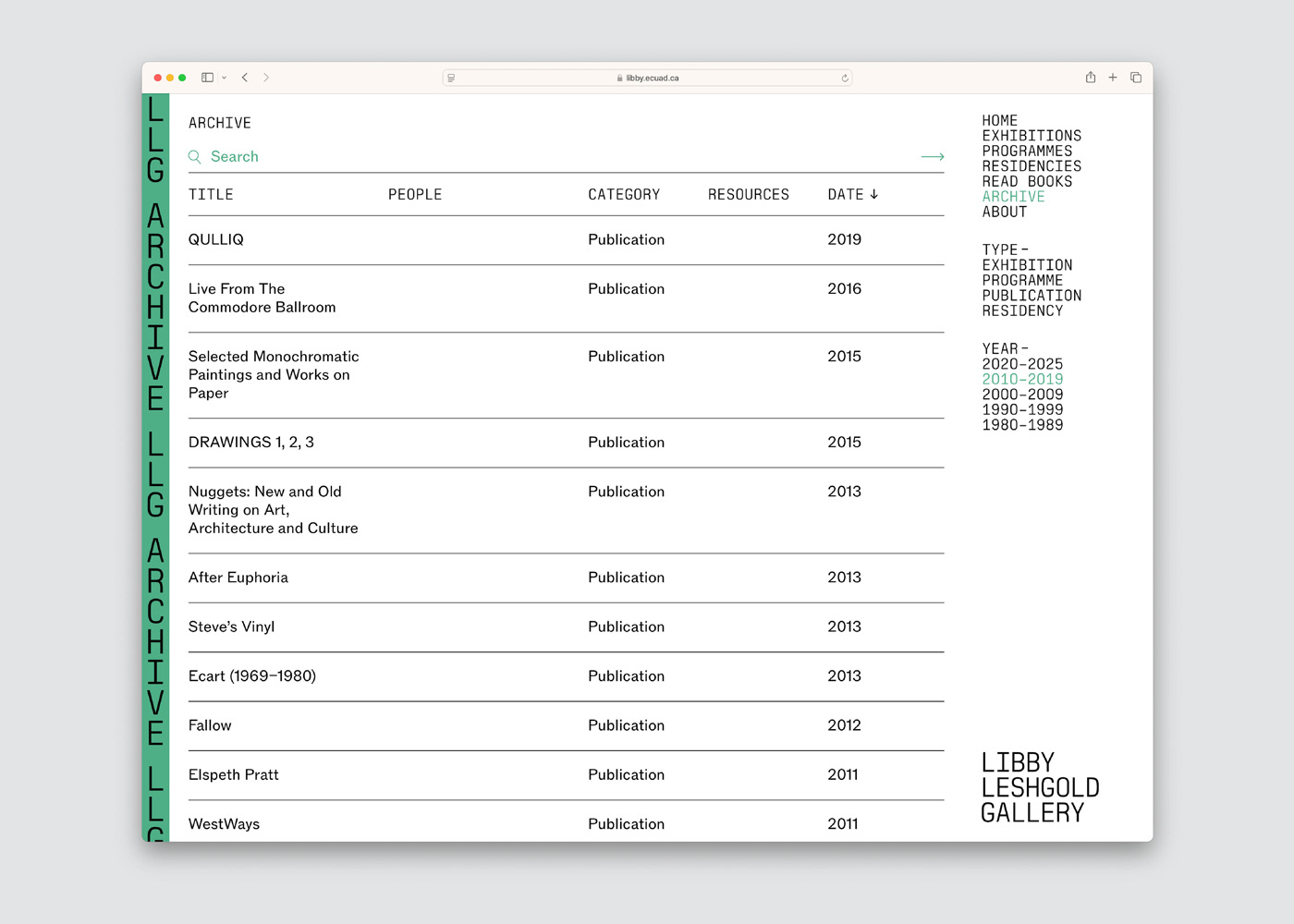Filter by year range 2020–2025
This screenshot has height=924, width=1294.
1022,364
